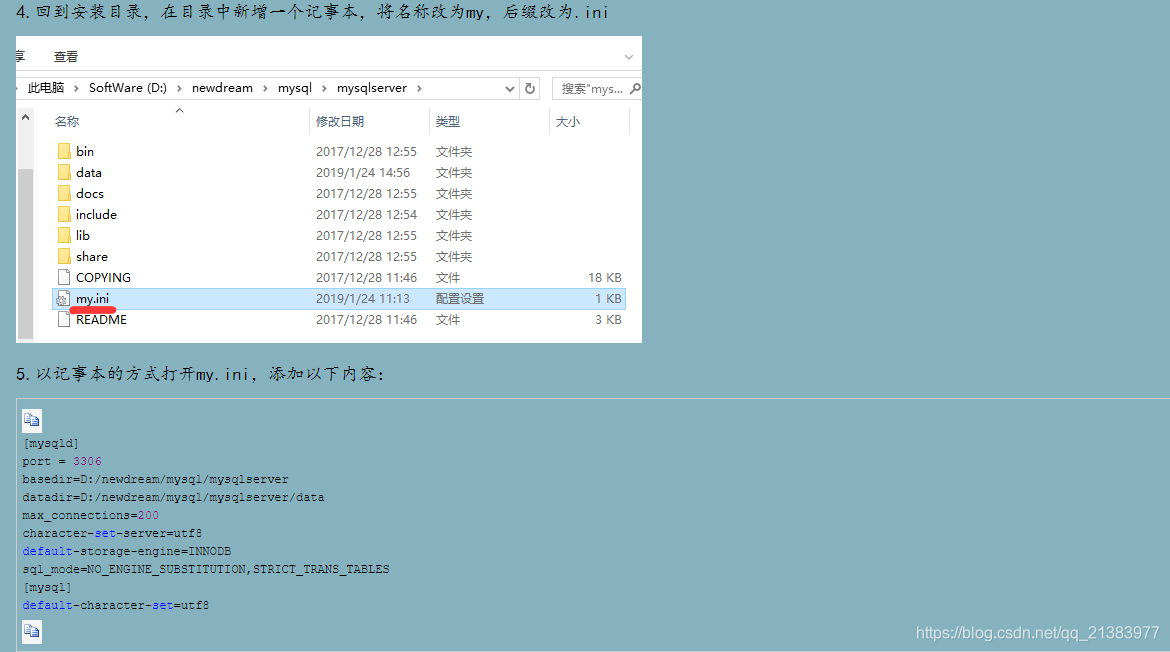
Task: Select the data folder name
Action: [89, 172]
